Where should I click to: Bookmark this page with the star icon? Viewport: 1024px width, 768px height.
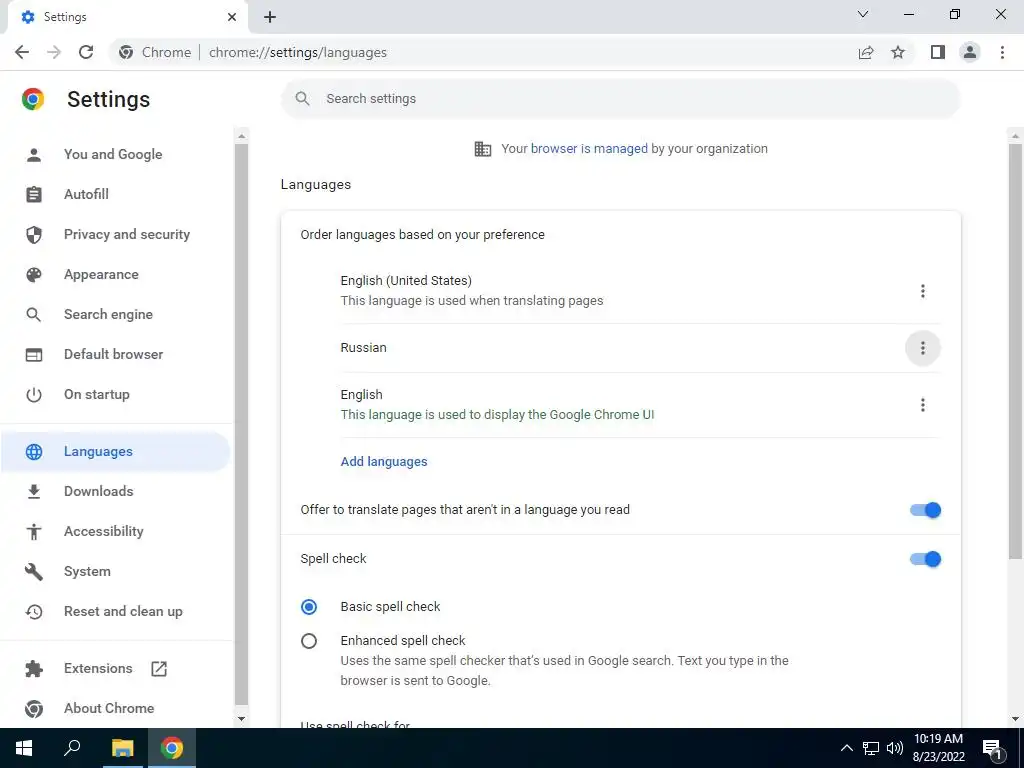(898, 52)
